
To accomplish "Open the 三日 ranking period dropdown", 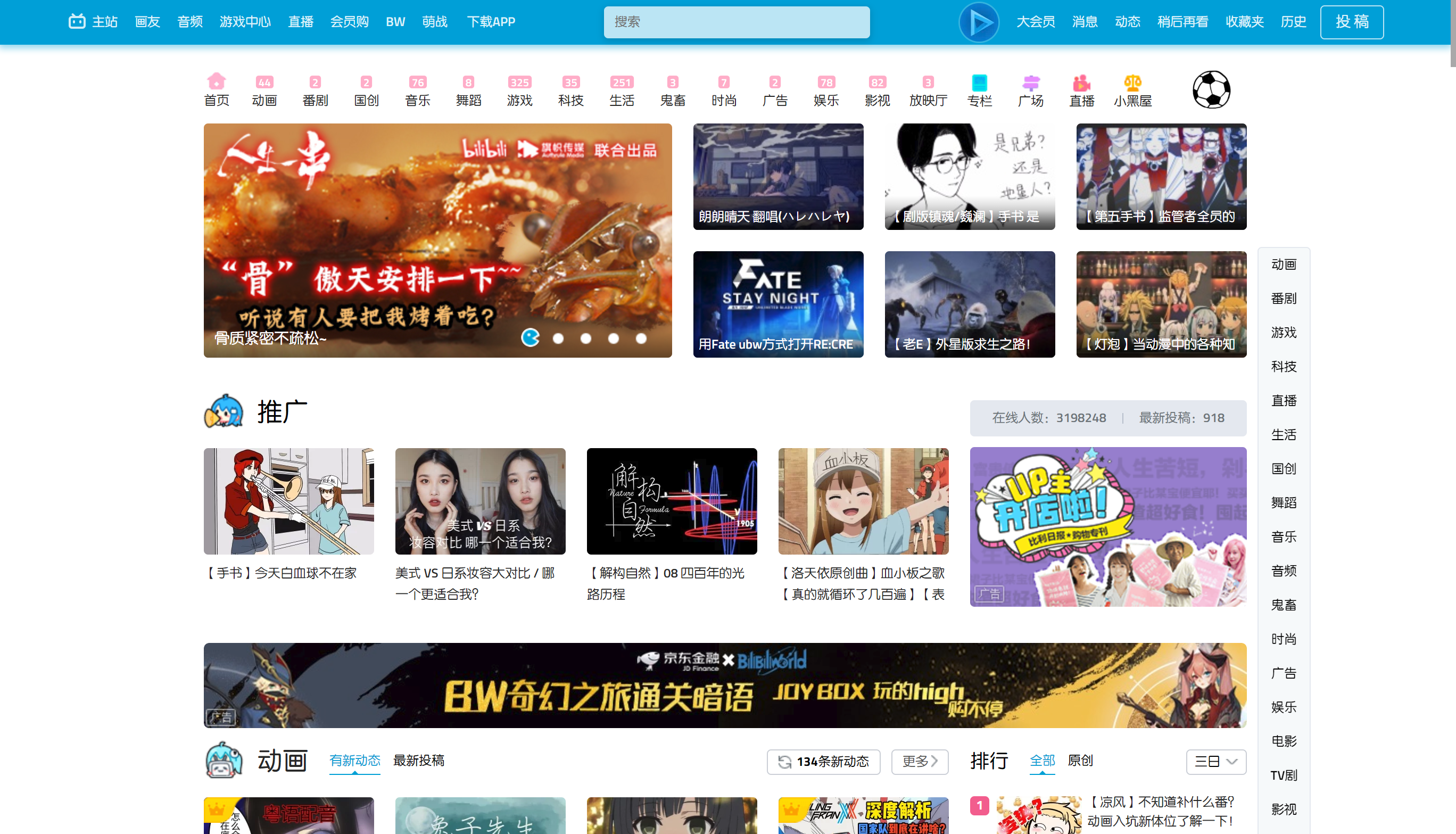I will click(1215, 761).
